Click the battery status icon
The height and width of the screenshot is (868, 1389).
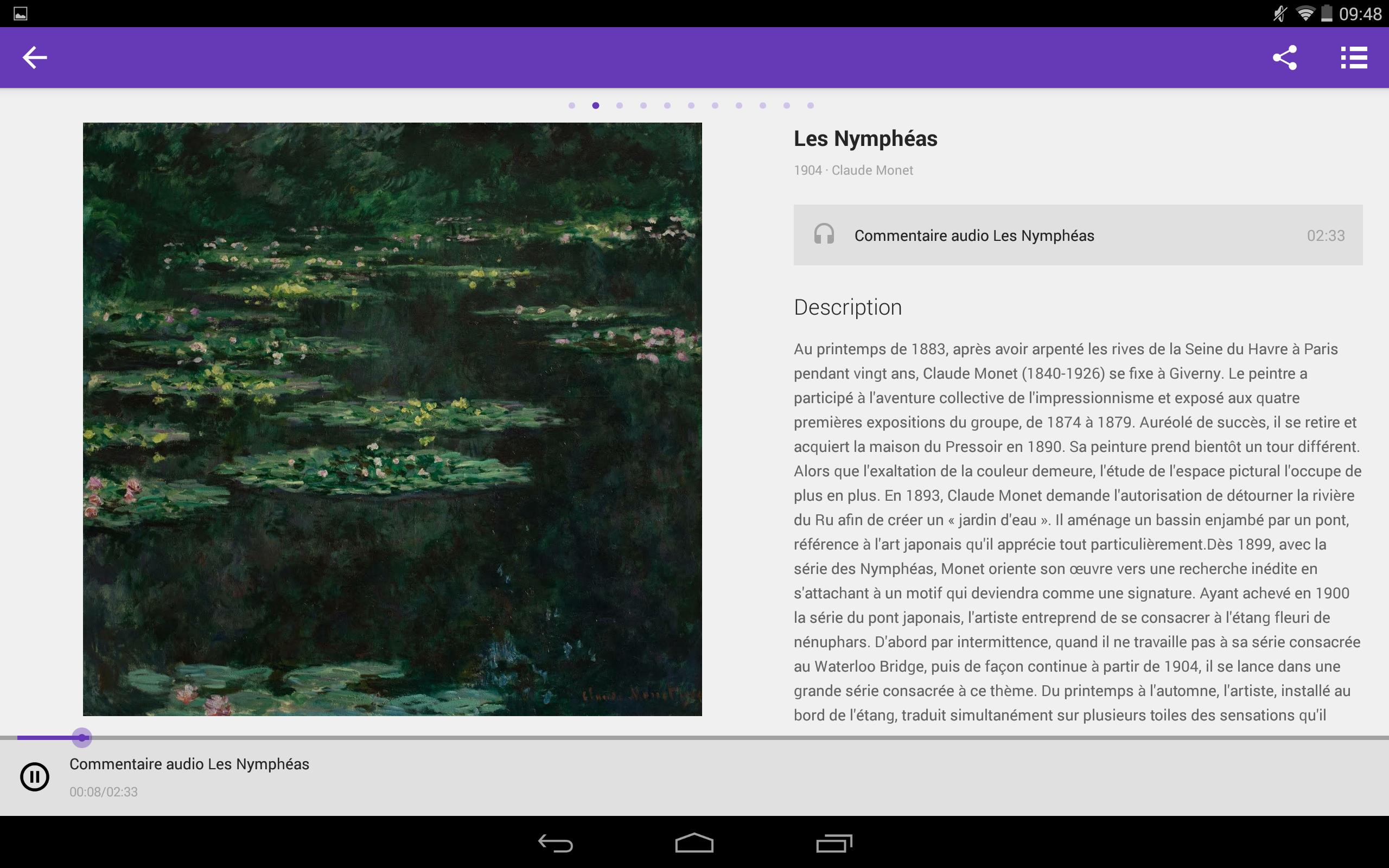1327,14
